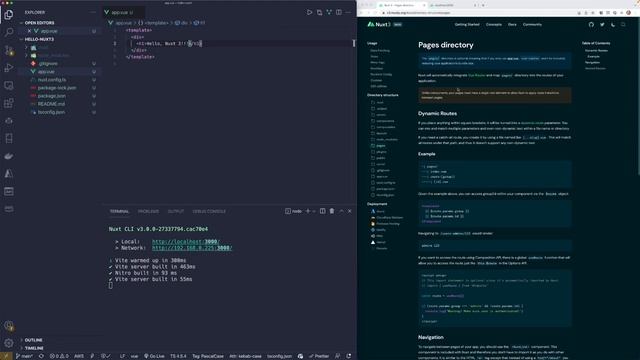Open the GitHub icon on Nuxt docs
This screenshot has width=640, height=360.
(x=591, y=24)
